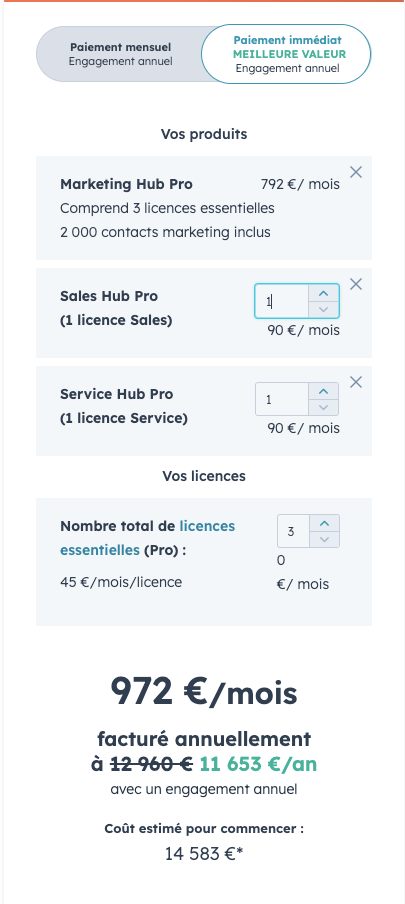Increase total essential licences count
This screenshot has height=904, width=405.
point(324,523)
